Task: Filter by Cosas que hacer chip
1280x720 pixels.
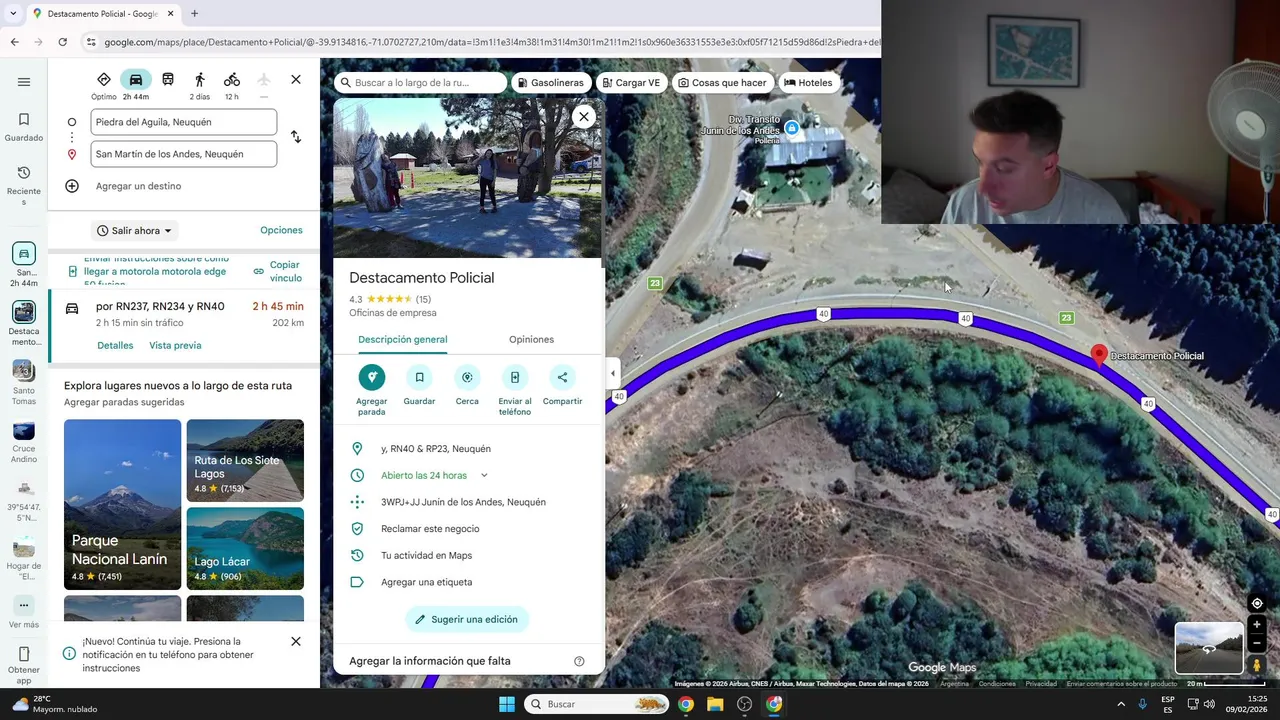Action: click(722, 83)
